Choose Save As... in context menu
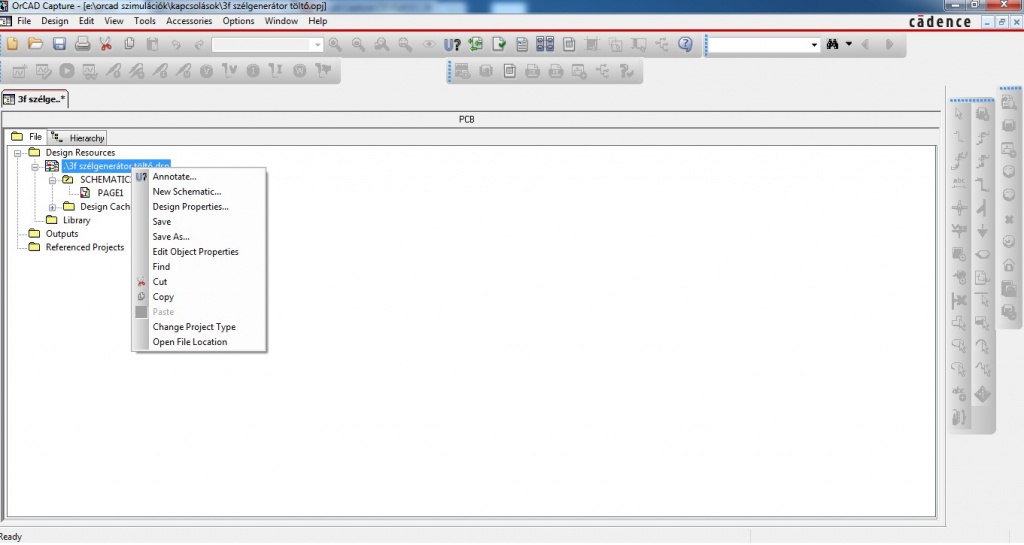Image resolution: width=1024 pixels, height=545 pixels. coord(199,237)
